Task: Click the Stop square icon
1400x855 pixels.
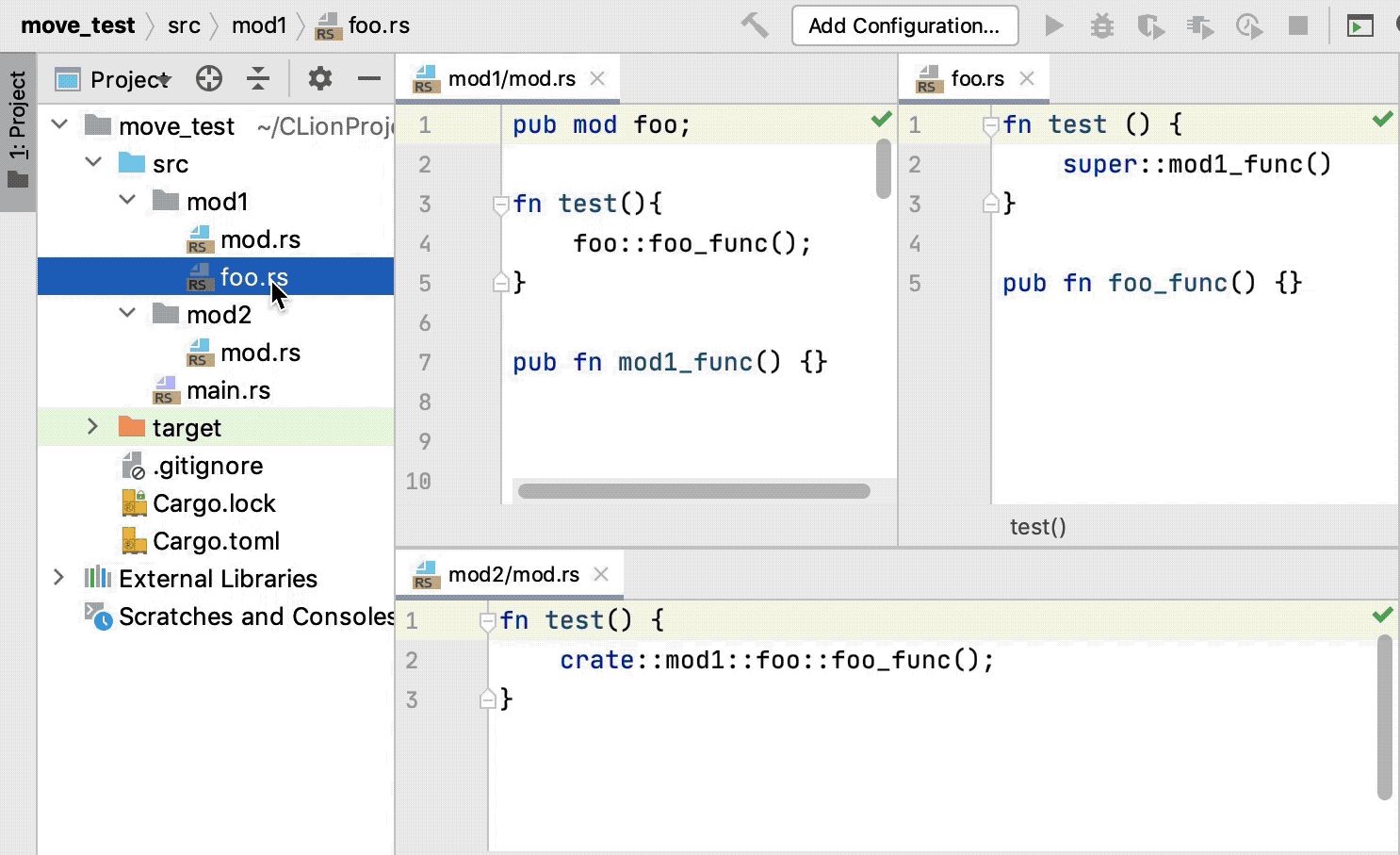Action: point(1298,25)
